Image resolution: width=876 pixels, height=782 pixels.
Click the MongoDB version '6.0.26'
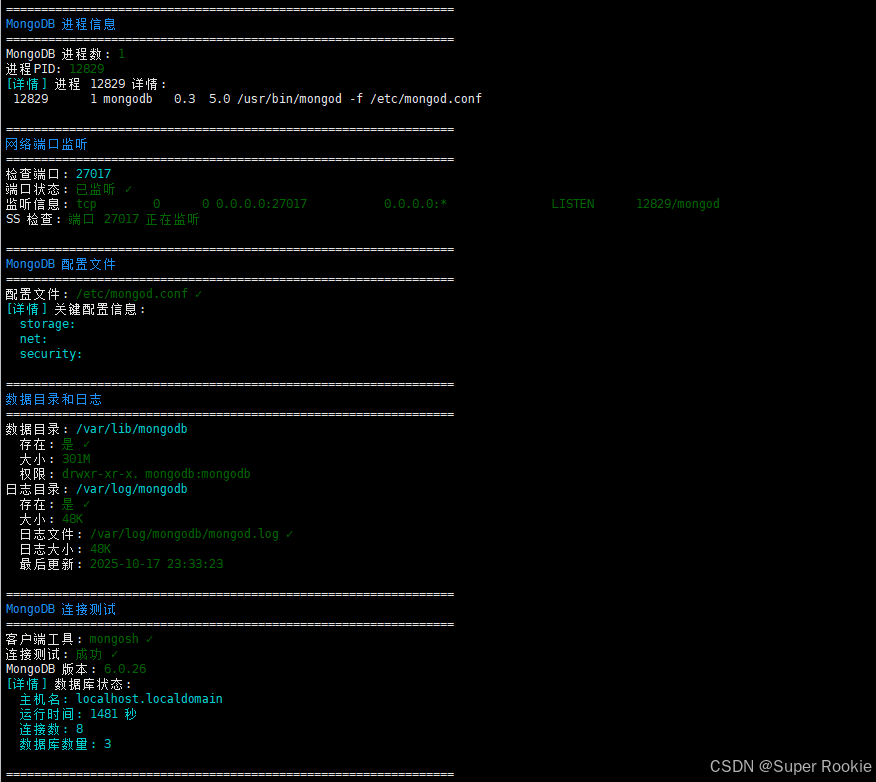coord(125,669)
